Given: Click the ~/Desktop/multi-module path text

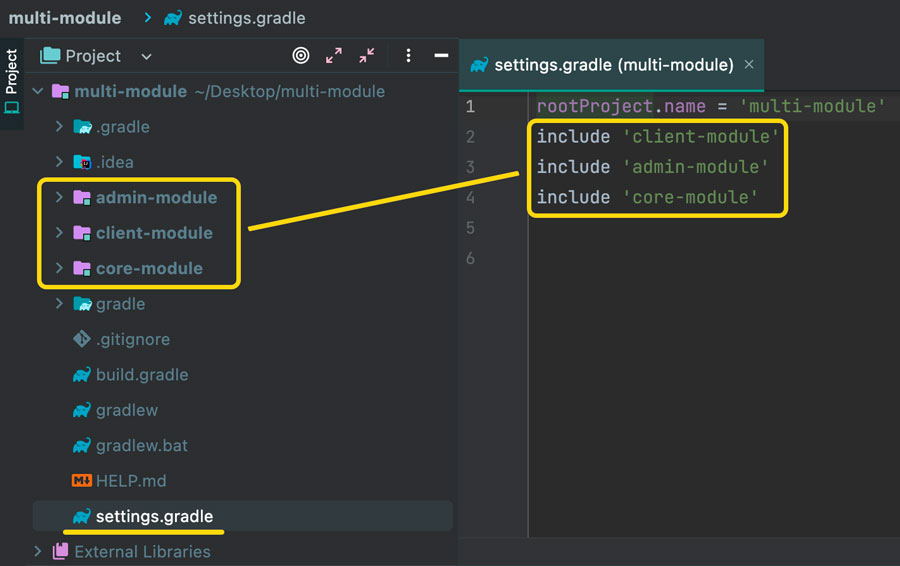Looking at the screenshot, I should coord(290,91).
